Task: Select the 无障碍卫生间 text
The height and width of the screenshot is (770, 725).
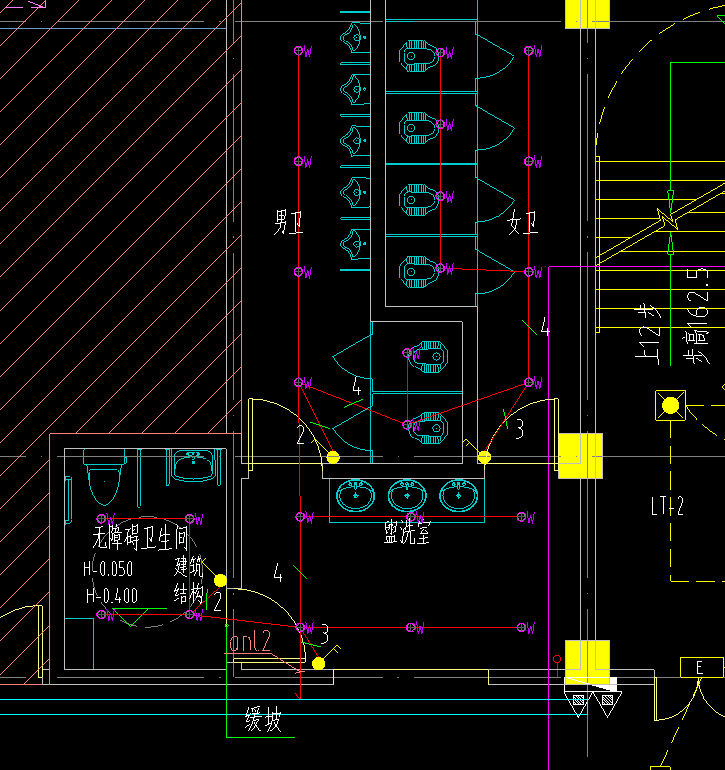Action: click(x=140, y=538)
